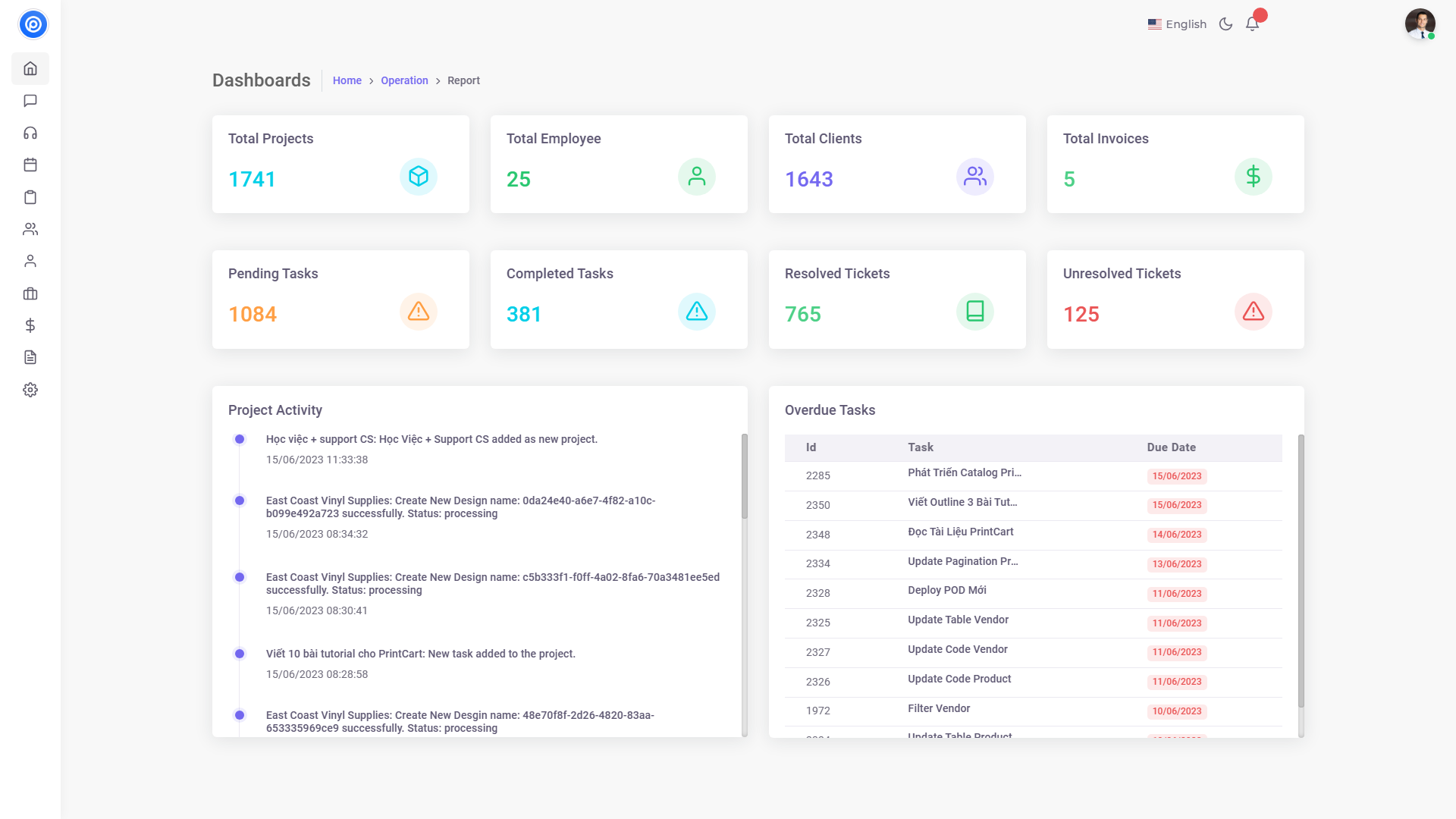Screen dimensions: 1456x819
Task: Open the notifications bell
Action: tap(1252, 24)
